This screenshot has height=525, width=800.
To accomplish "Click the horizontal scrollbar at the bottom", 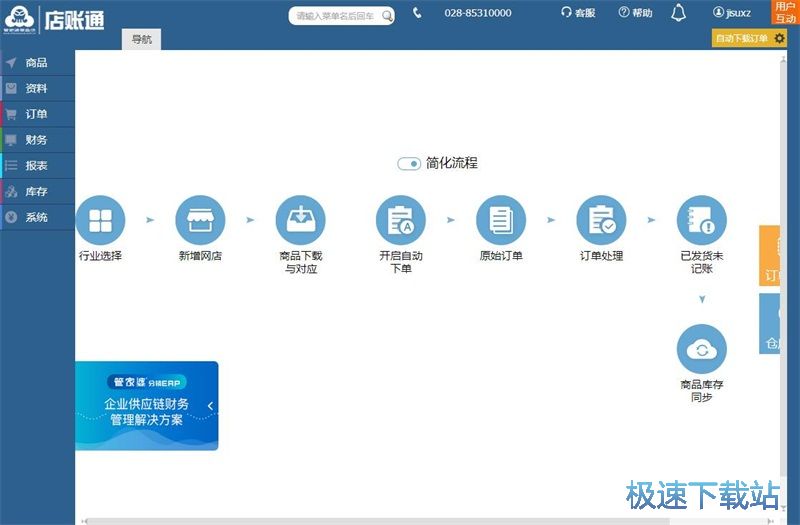I will point(400,520).
